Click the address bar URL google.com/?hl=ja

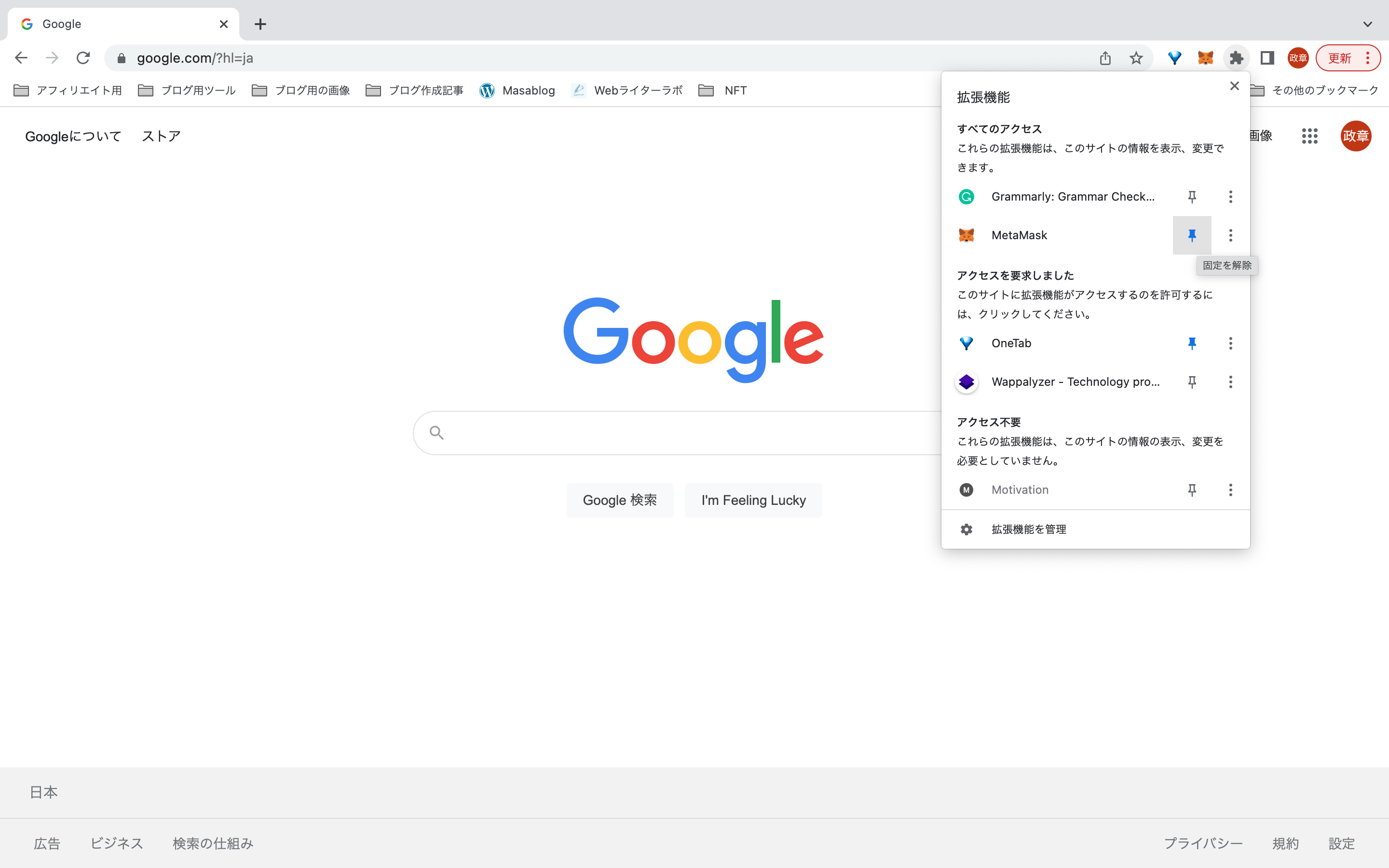coord(195,58)
